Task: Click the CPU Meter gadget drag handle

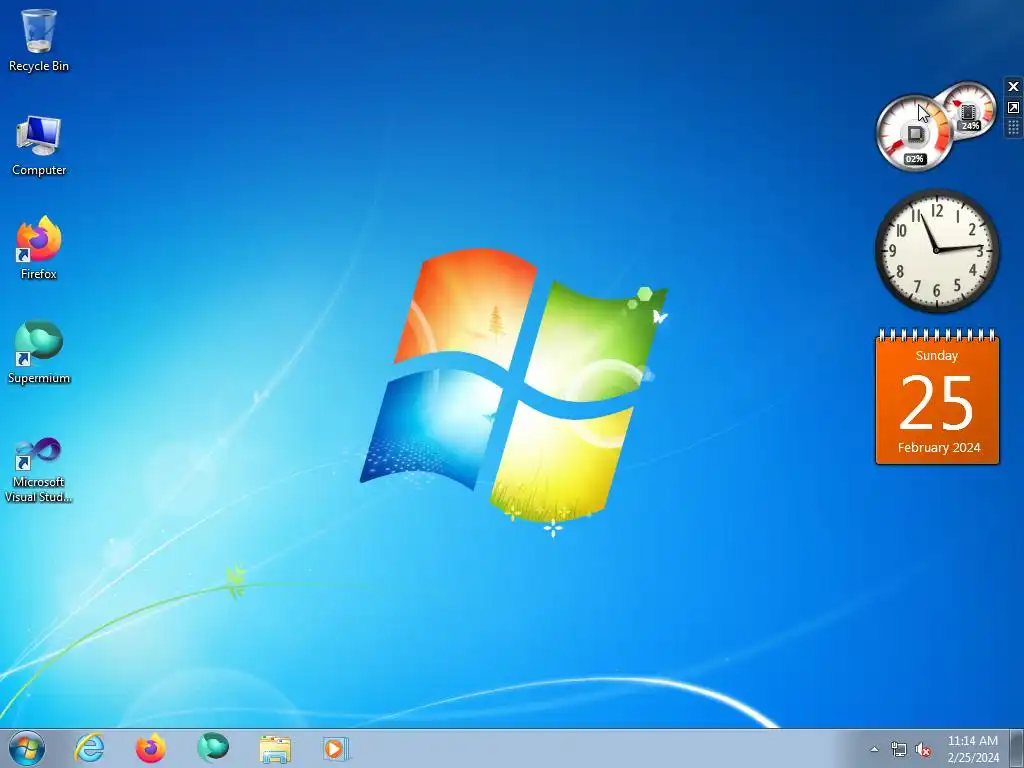Action: tap(1014, 127)
